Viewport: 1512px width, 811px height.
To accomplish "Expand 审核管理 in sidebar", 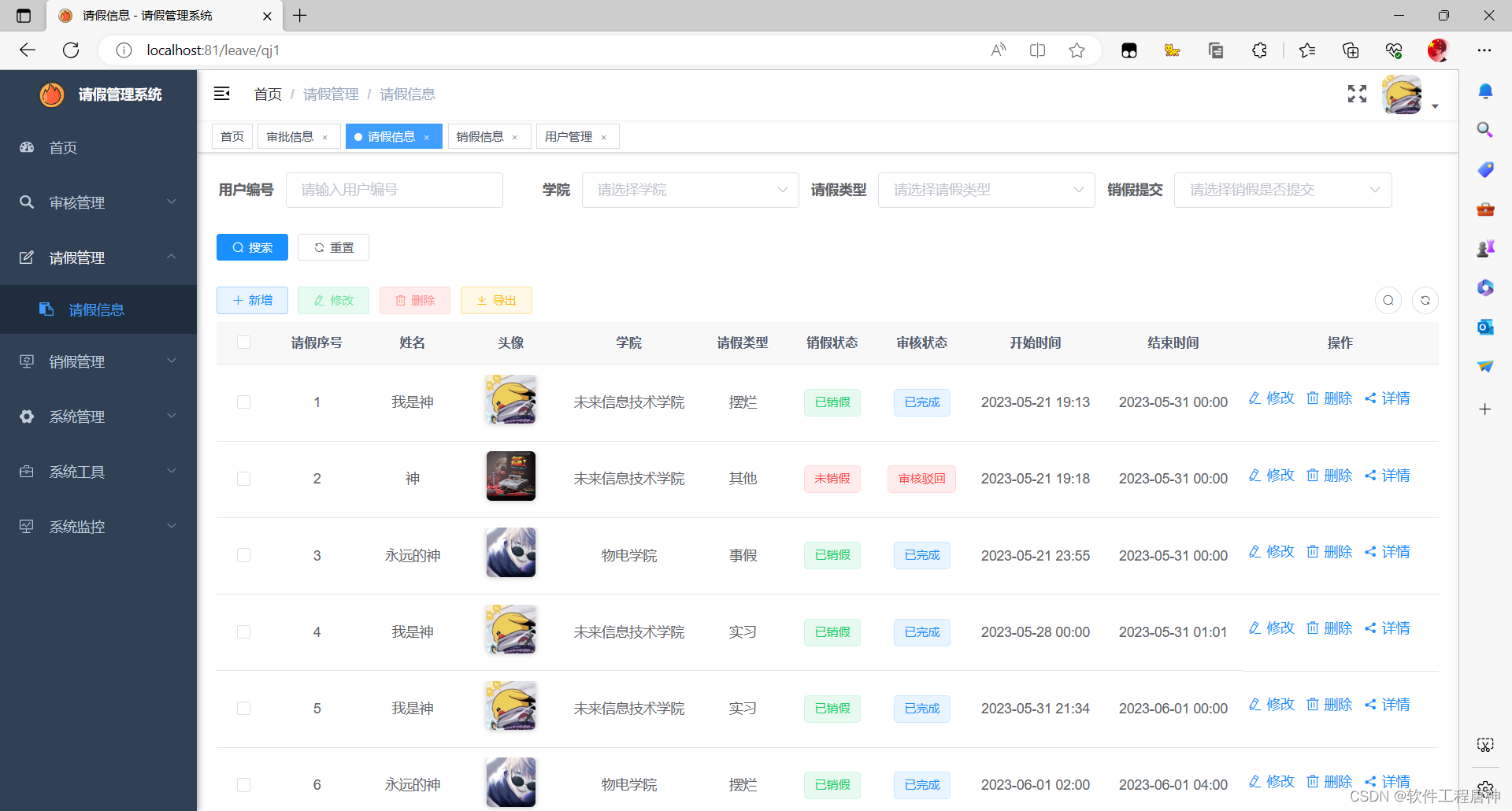I will 98,202.
